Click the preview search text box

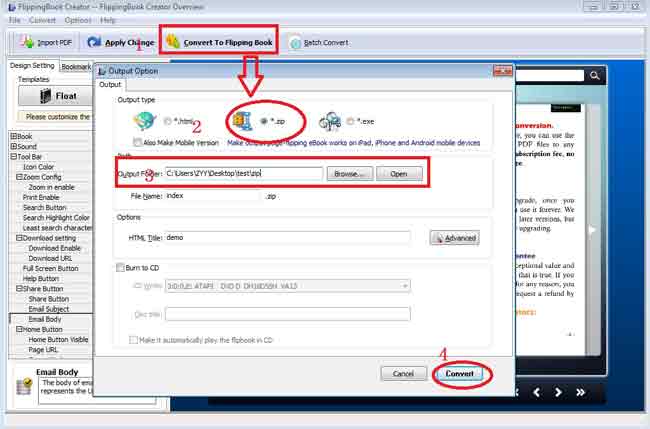tap(549, 75)
